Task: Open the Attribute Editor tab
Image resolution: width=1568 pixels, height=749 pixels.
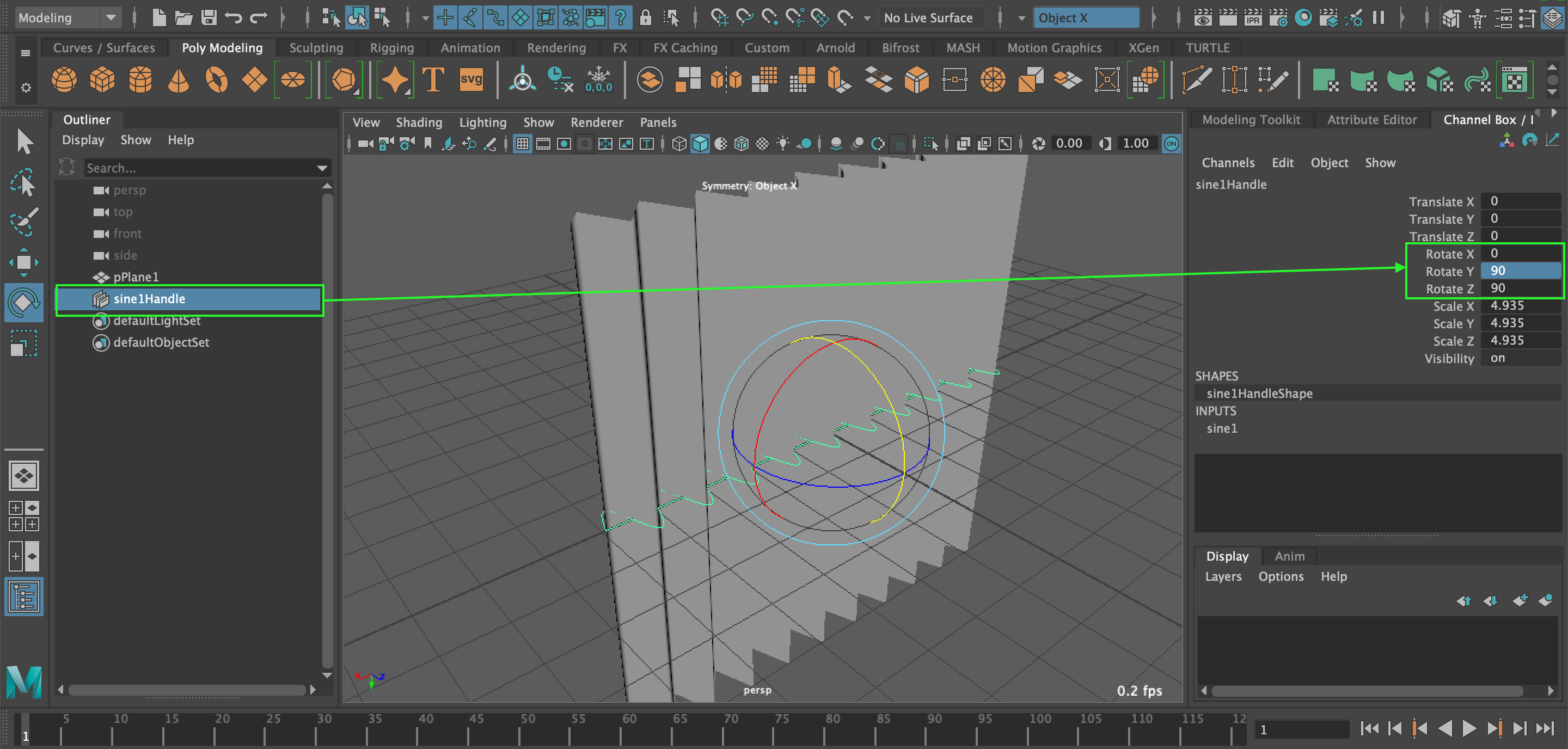Action: pos(1371,120)
